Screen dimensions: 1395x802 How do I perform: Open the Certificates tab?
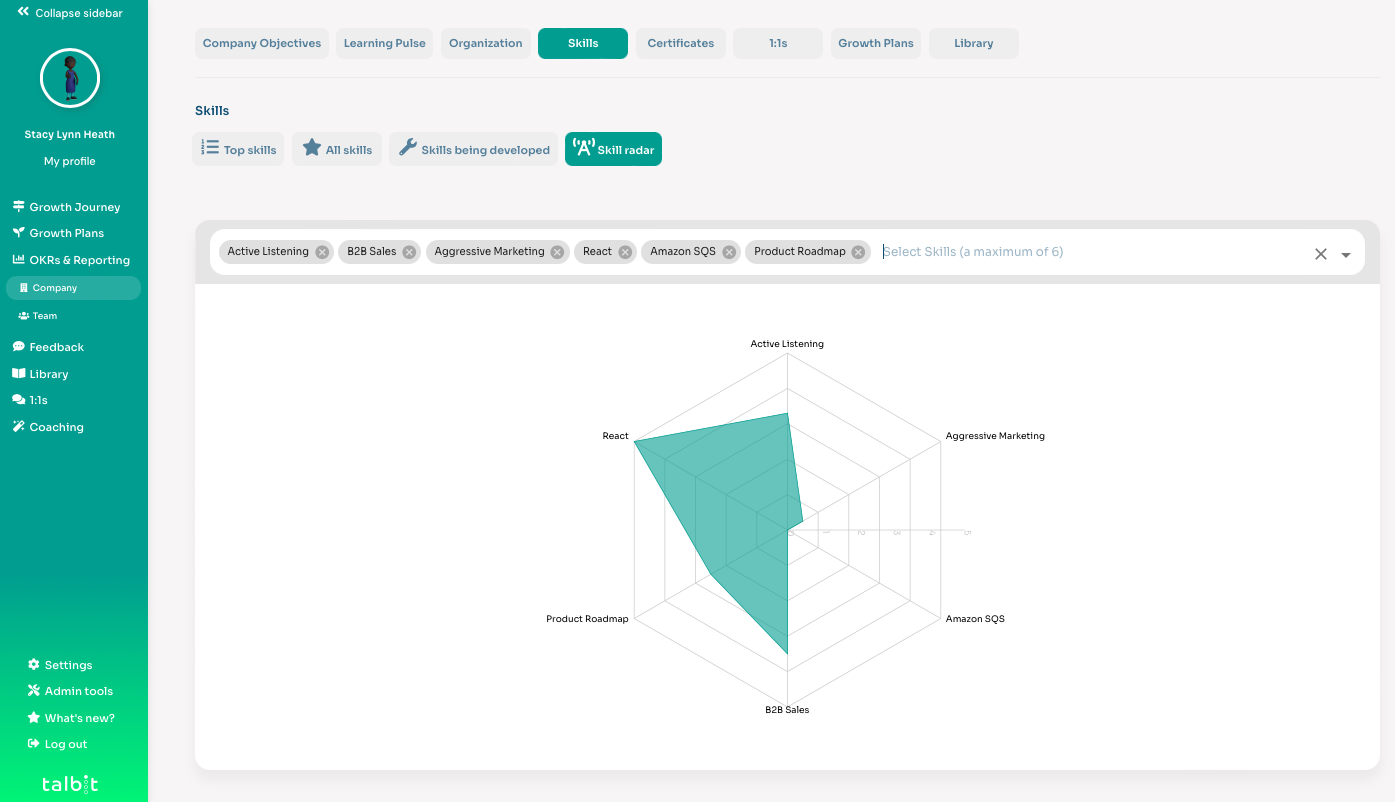(681, 43)
